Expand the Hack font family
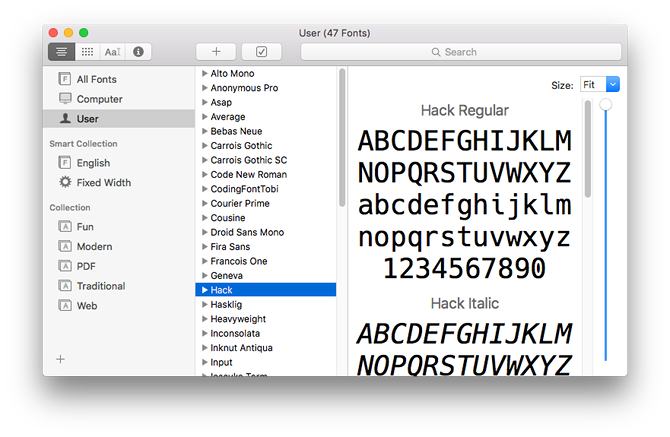 204,290
